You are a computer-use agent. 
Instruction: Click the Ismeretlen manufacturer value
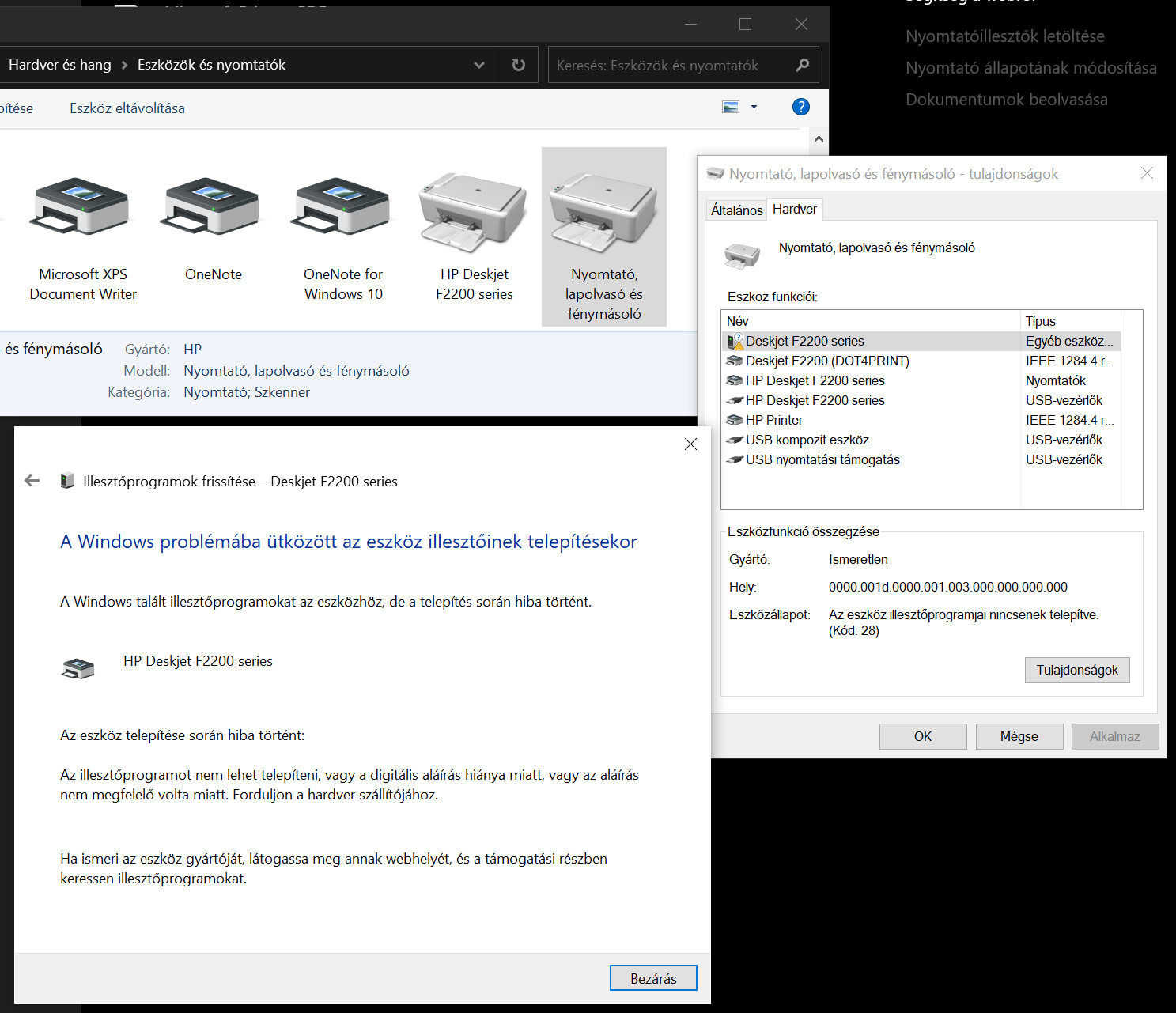(x=858, y=559)
